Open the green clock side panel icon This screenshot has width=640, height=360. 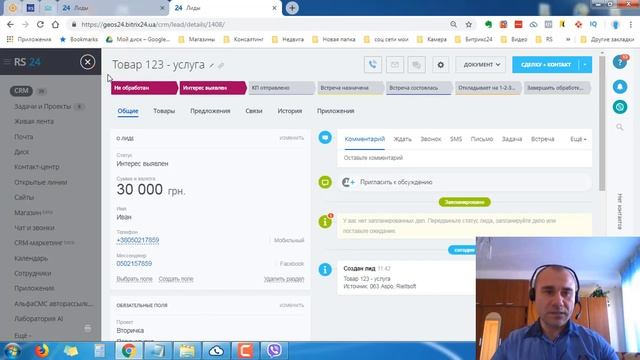pyautogui.click(x=620, y=107)
